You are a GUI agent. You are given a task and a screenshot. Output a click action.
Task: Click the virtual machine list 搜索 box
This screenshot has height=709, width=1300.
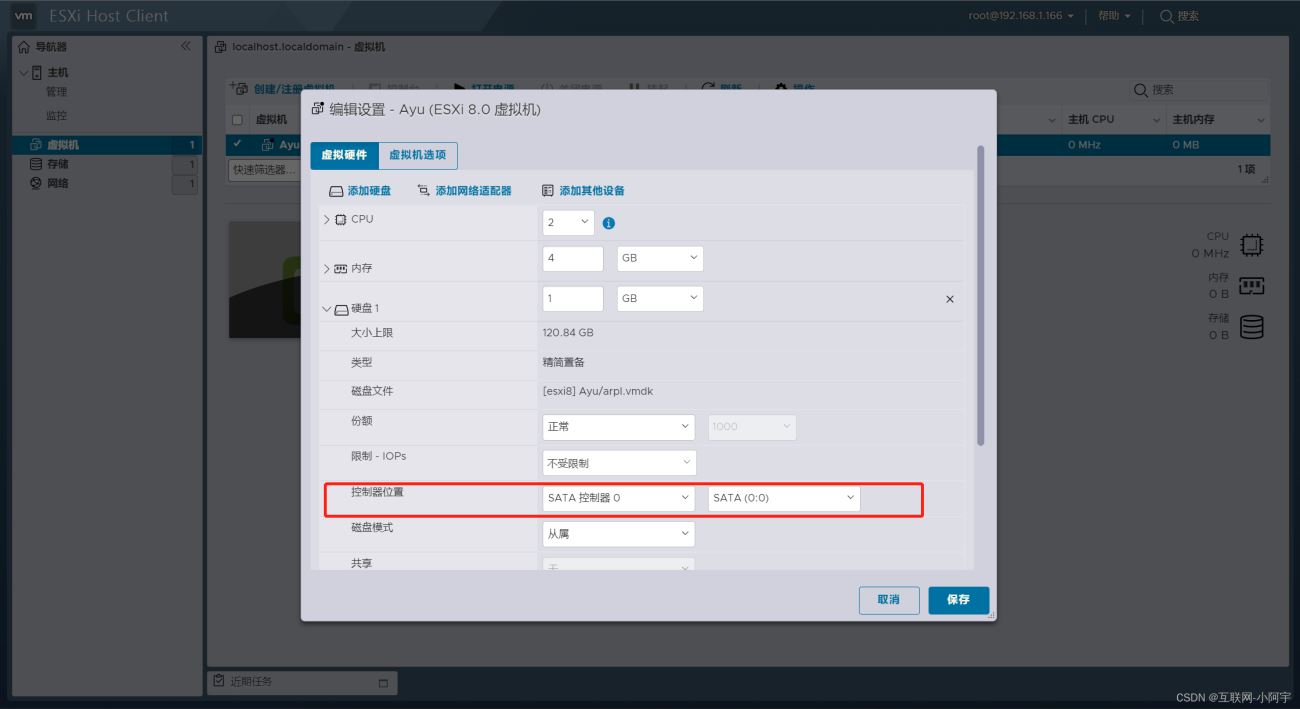coord(1198,90)
